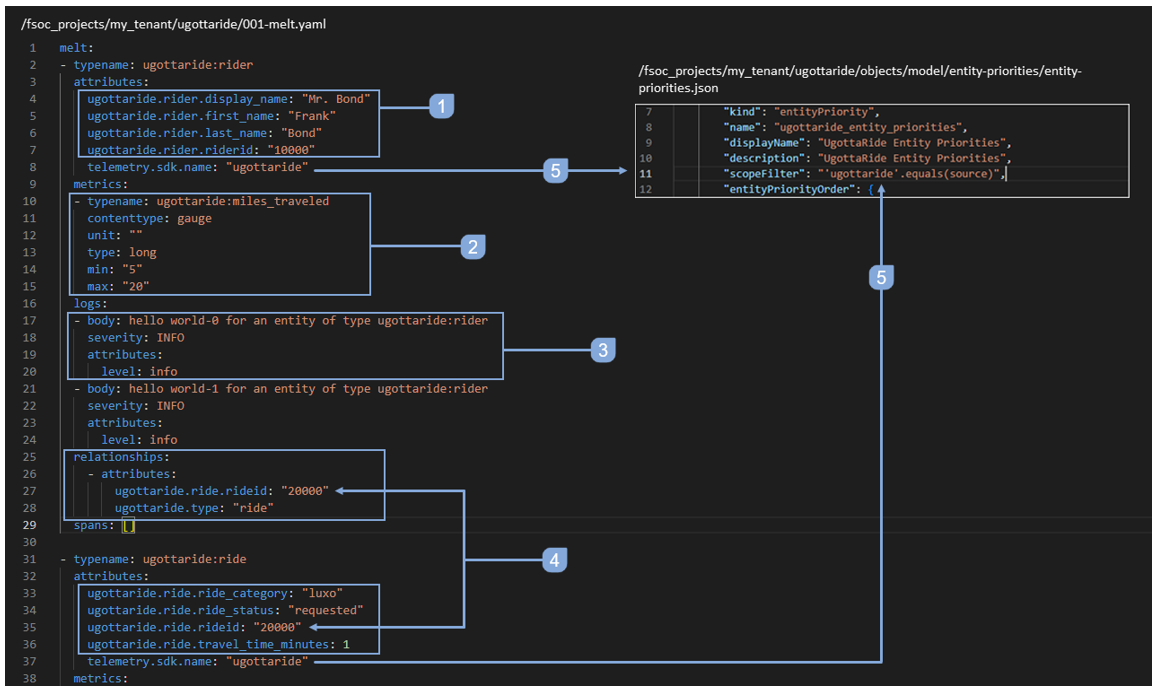The image size is (1158, 690).
Task: Click the callout badge numbered 1
Action: tap(442, 106)
